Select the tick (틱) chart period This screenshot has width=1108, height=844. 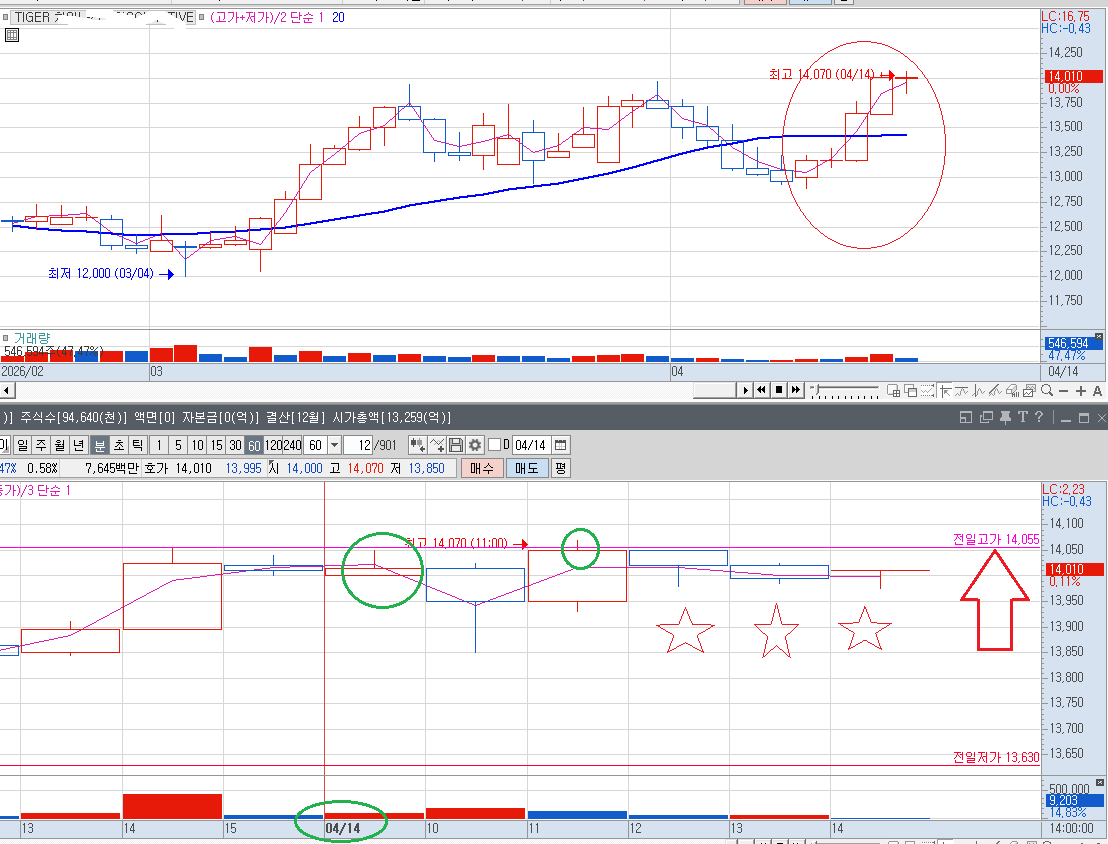click(x=137, y=445)
